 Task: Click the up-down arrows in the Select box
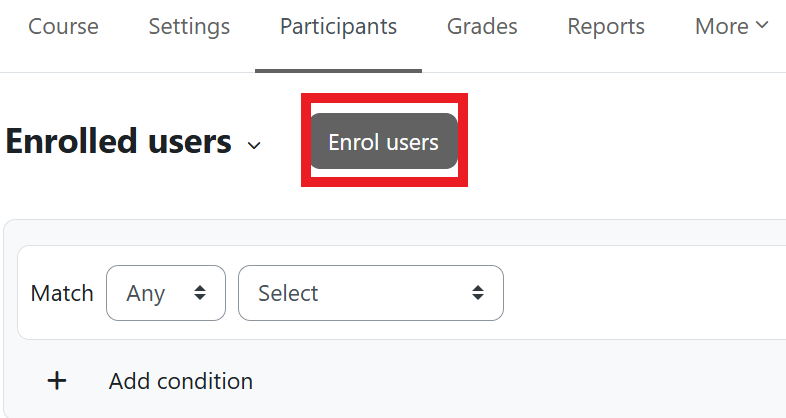pos(478,293)
